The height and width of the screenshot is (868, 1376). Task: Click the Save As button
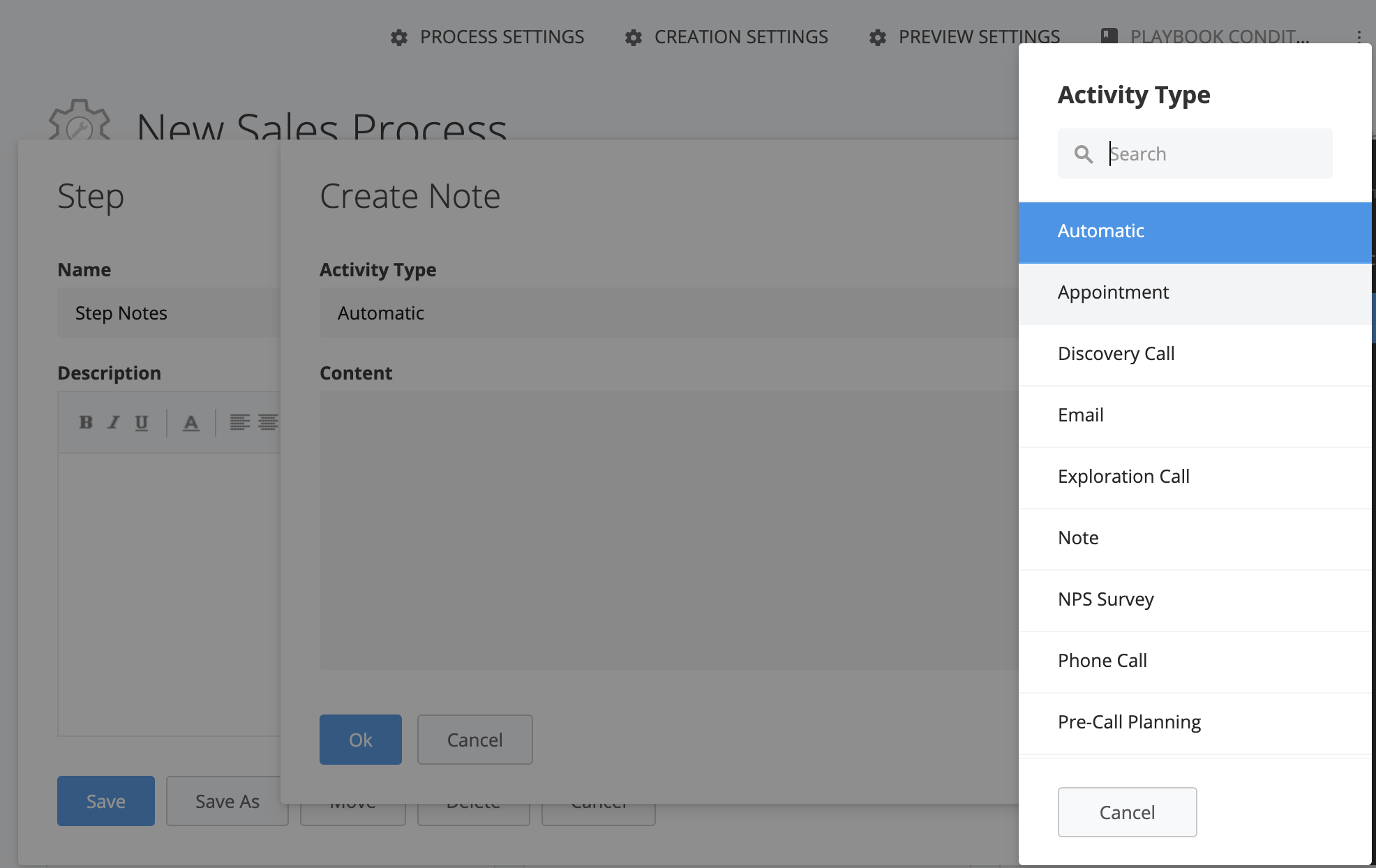pos(227,801)
